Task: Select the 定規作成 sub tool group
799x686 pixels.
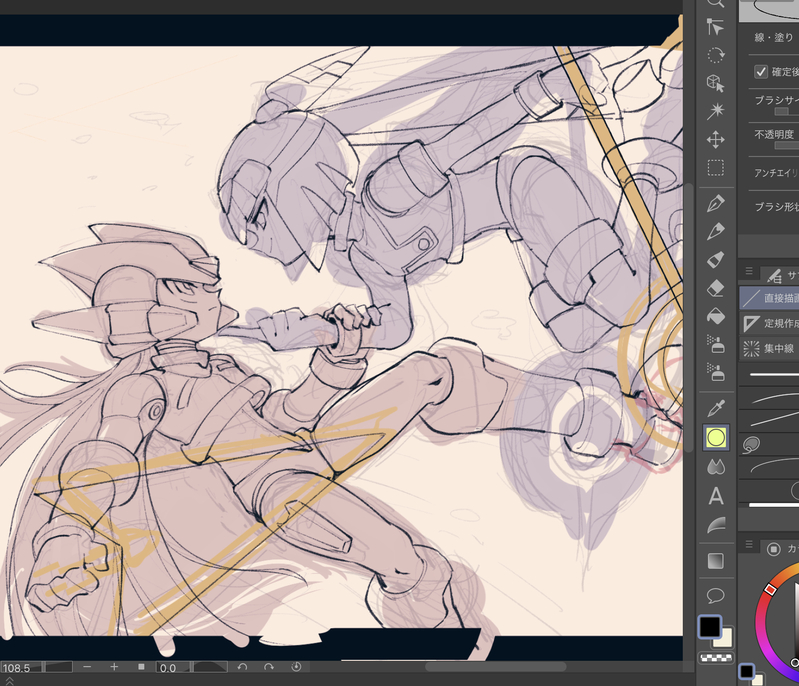Action: click(x=769, y=323)
